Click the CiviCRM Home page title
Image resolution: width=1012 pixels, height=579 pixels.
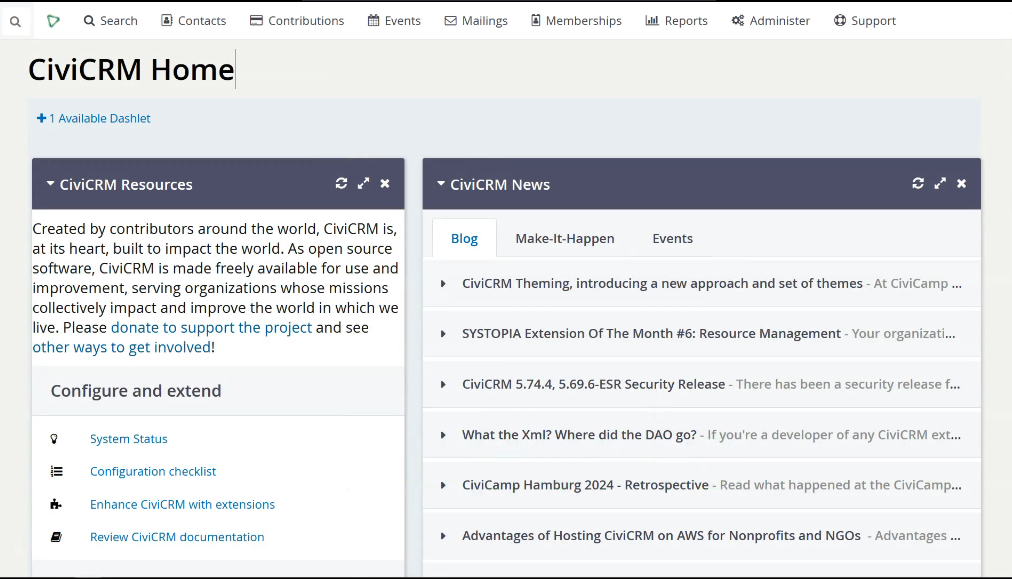pyautogui.click(x=131, y=69)
